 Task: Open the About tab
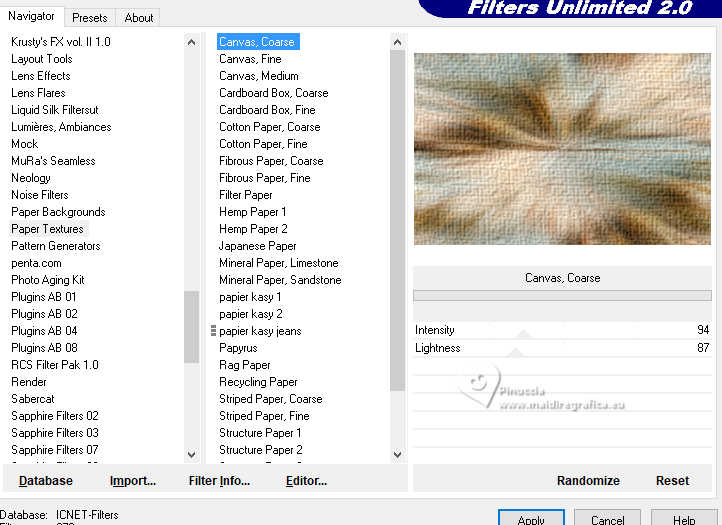[138, 18]
